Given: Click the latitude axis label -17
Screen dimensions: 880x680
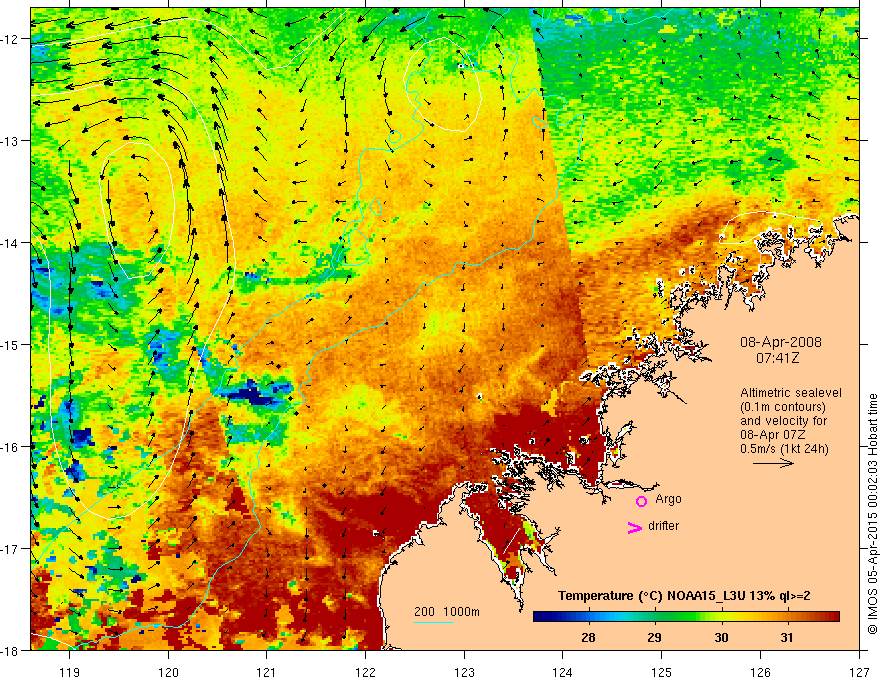Looking at the screenshot, I should pos(10,548).
